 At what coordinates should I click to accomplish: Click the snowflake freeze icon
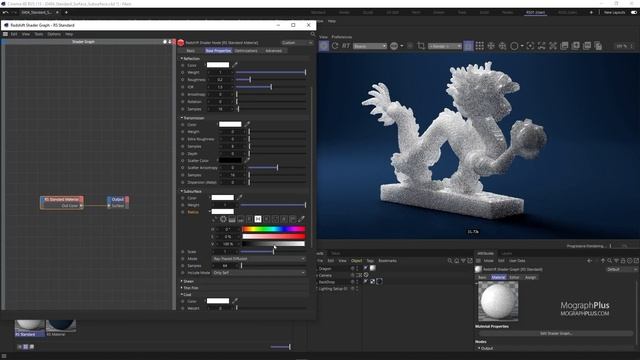pyautogui.click(x=491, y=46)
